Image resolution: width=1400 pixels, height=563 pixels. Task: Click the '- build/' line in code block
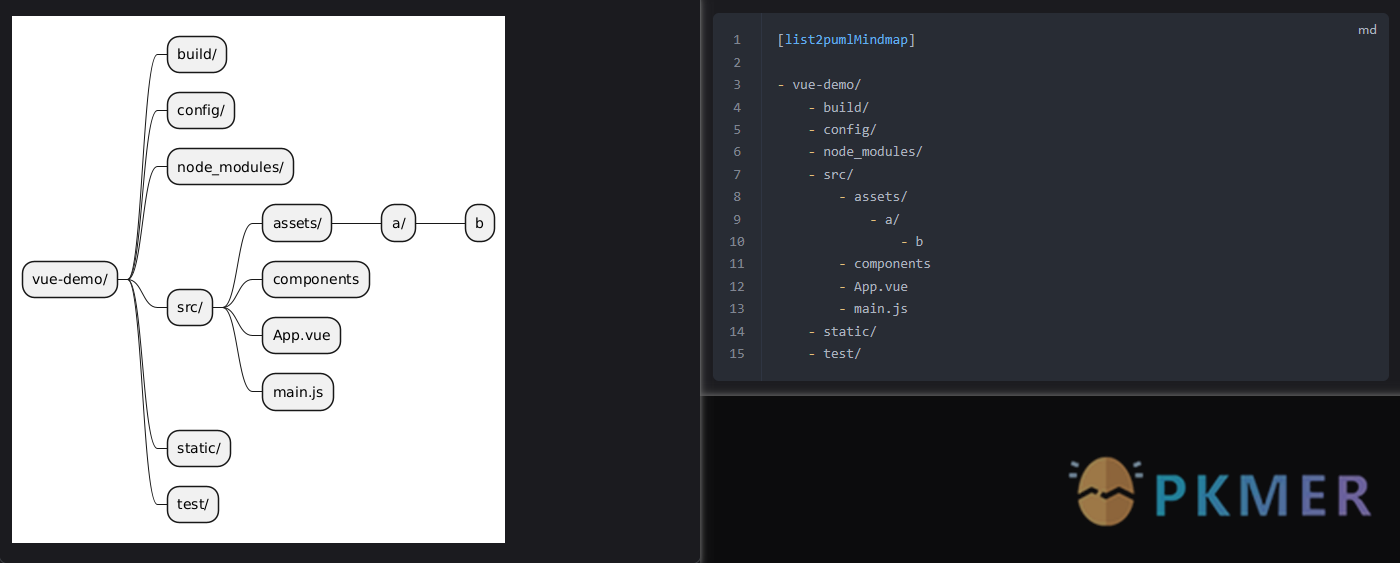[x=838, y=107]
